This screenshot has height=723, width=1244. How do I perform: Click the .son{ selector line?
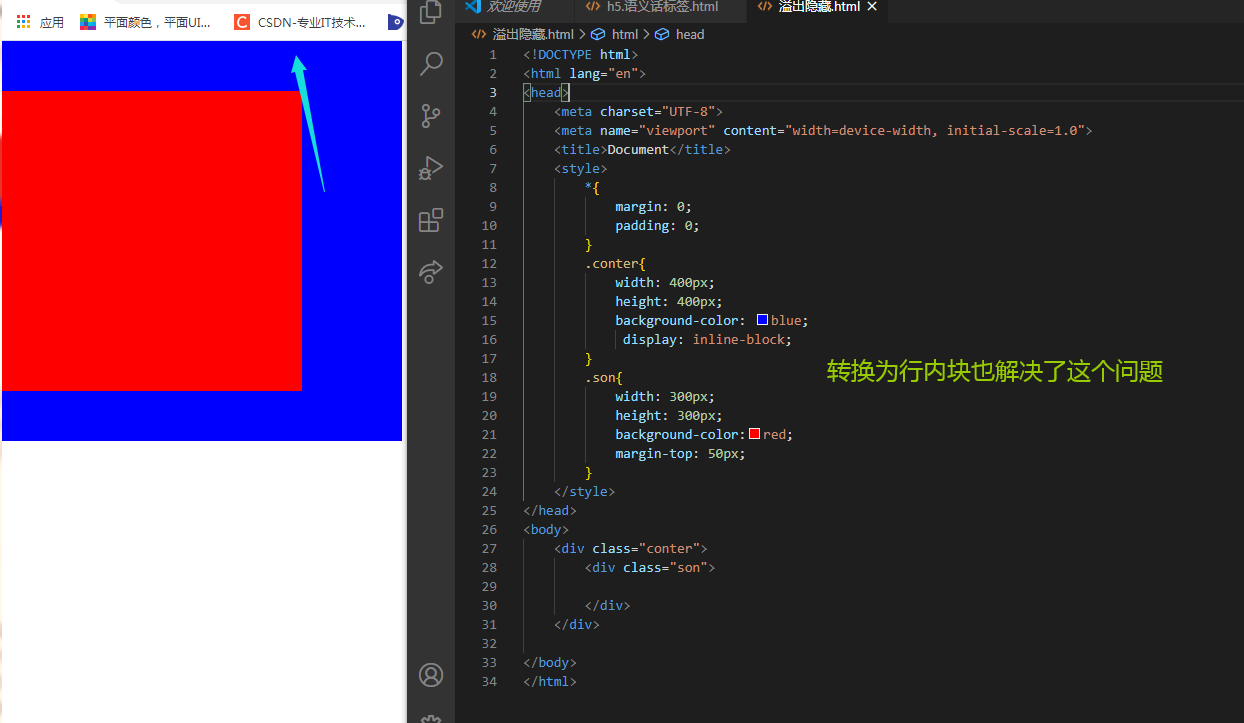coord(603,377)
